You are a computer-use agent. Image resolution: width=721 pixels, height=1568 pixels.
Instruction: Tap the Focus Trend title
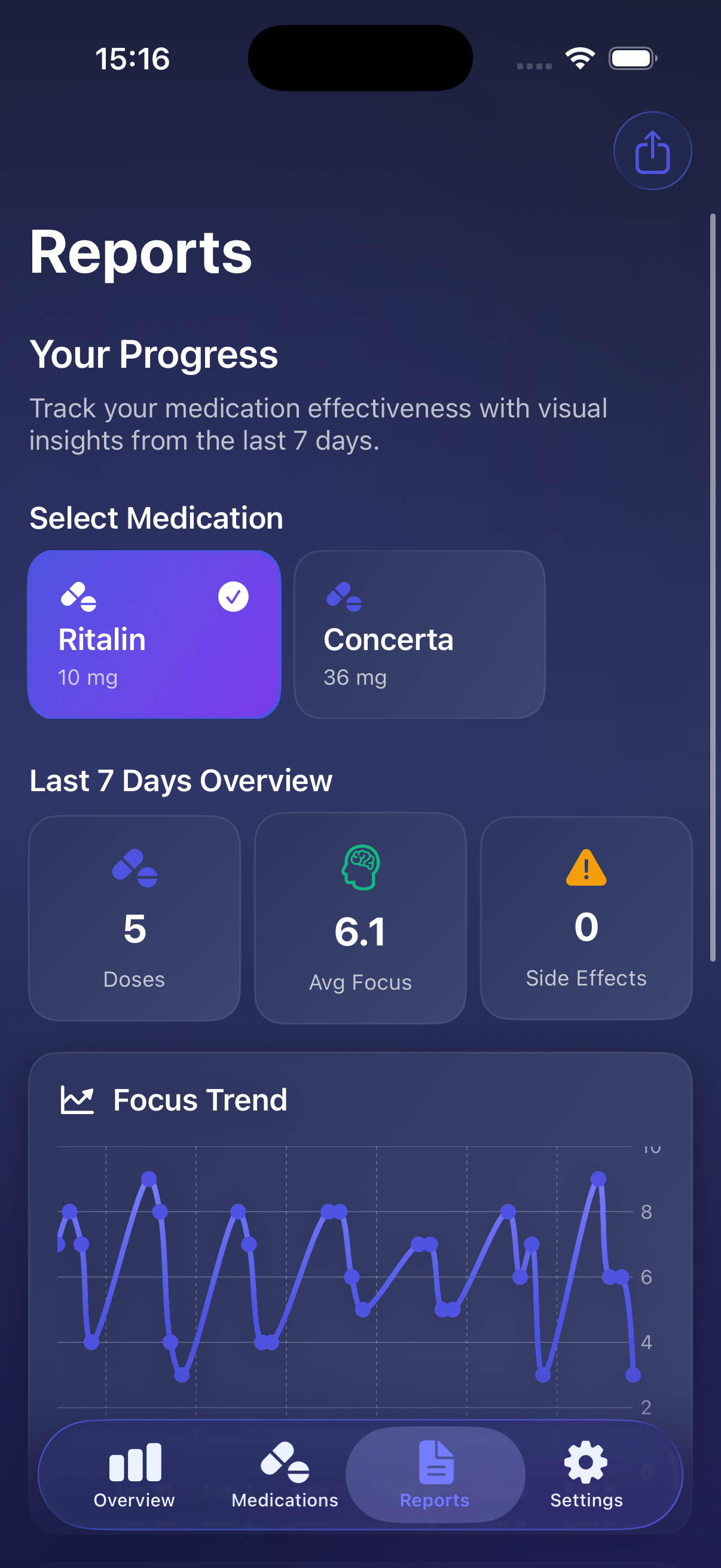pyautogui.click(x=200, y=1100)
